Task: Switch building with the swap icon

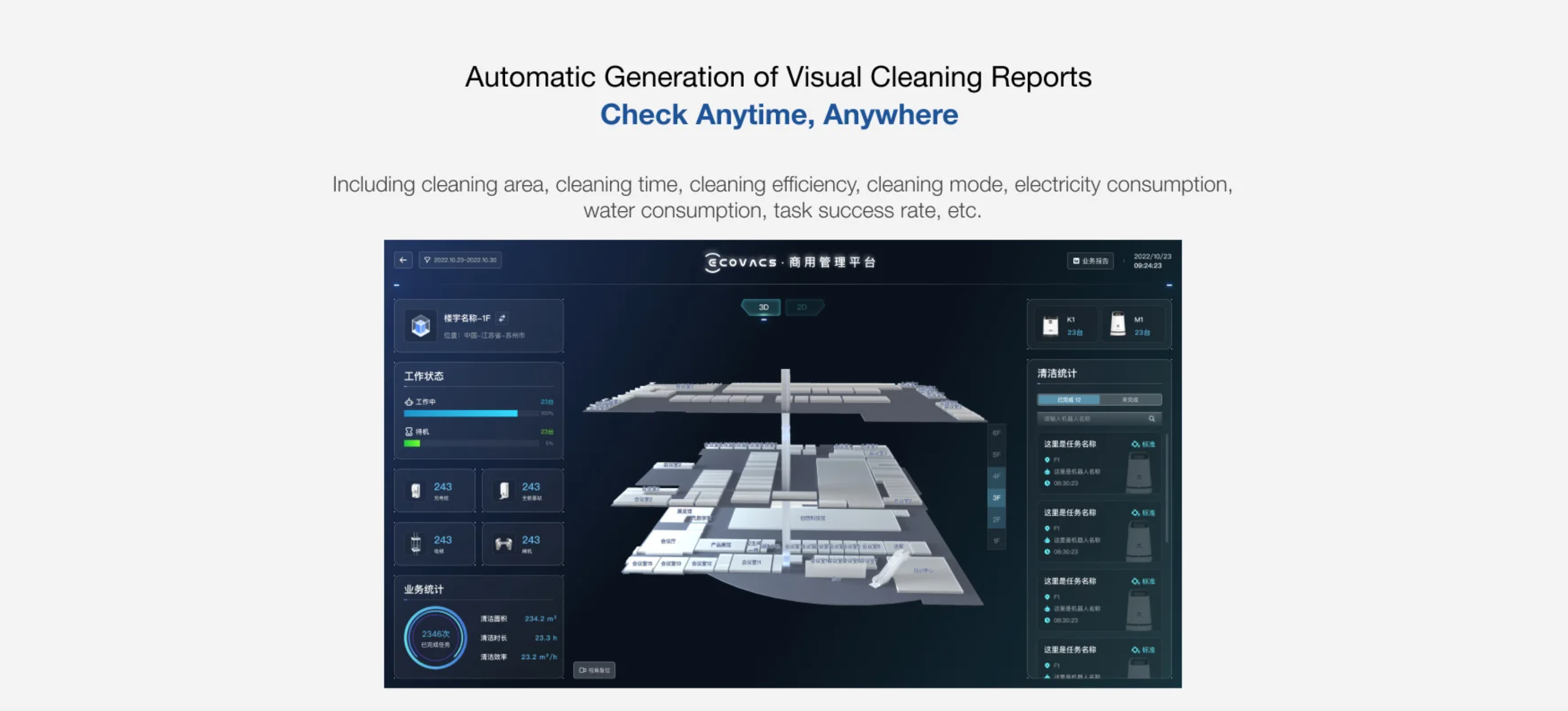Action: (501, 318)
